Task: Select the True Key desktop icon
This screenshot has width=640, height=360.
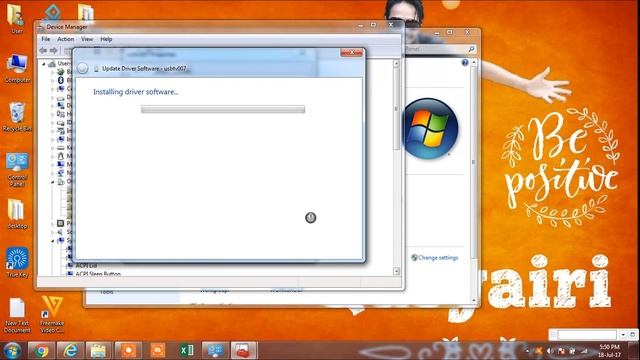Action: pos(17,262)
